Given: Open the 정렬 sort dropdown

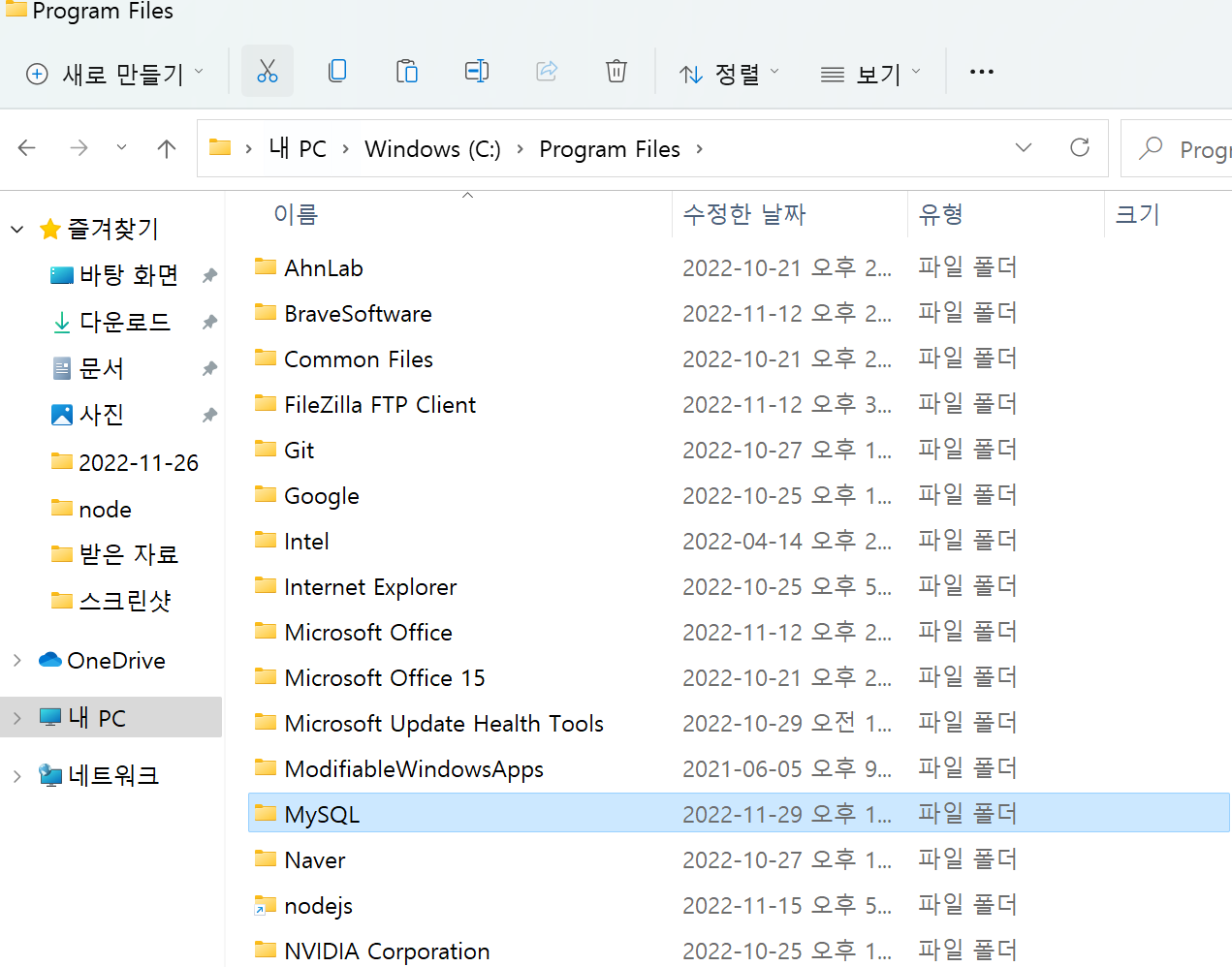Looking at the screenshot, I should (730, 74).
